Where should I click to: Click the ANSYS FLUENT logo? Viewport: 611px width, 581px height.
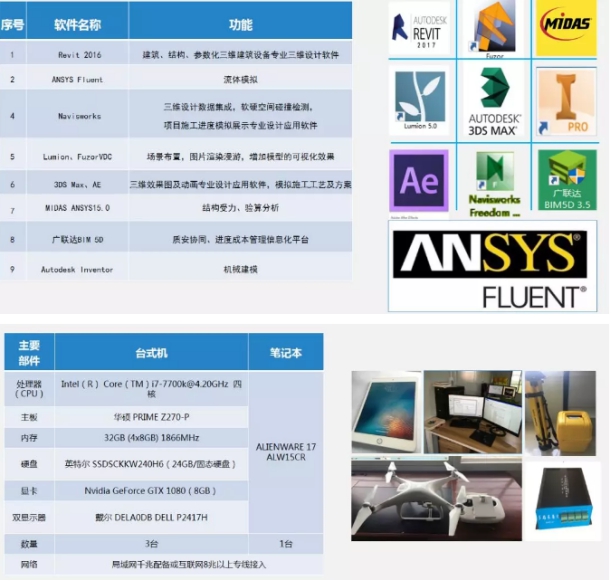coord(492,266)
